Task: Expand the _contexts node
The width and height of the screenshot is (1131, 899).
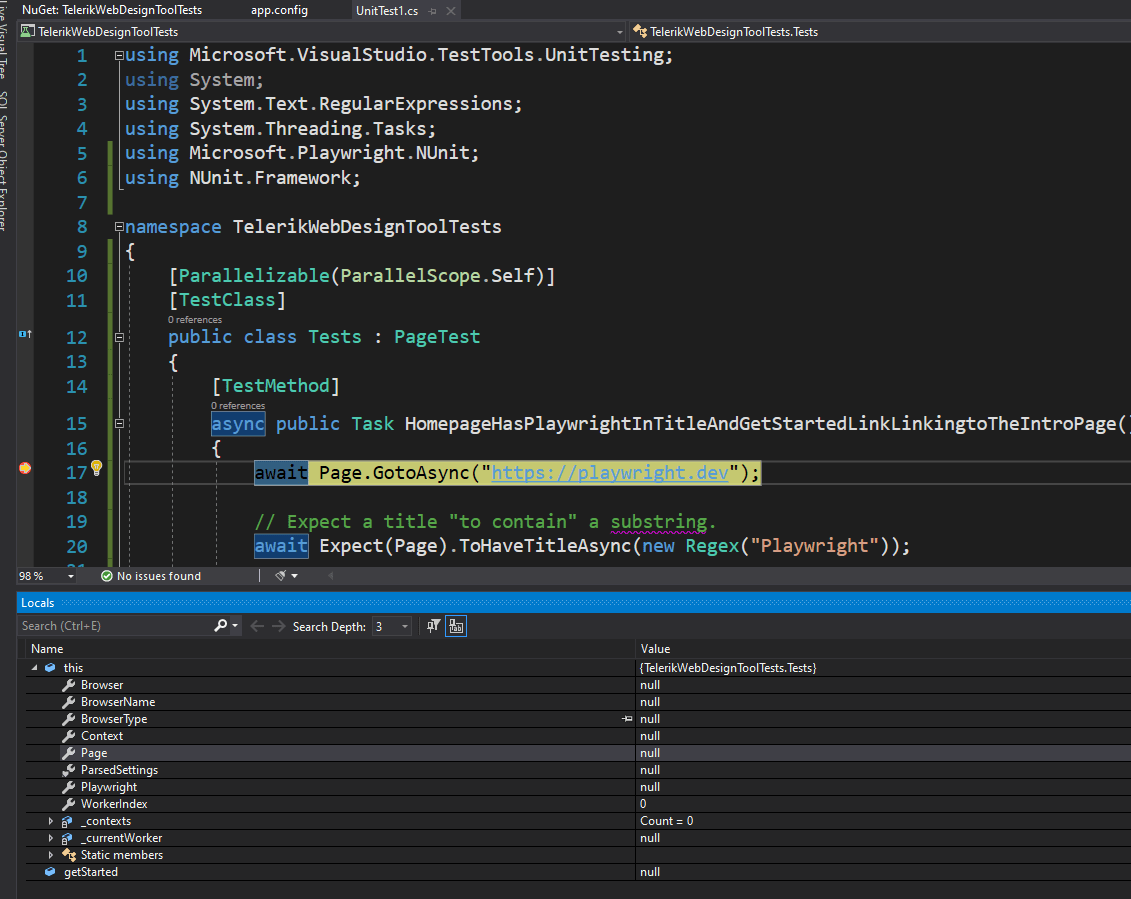Action: pyautogui.click(x=50, y=821)
